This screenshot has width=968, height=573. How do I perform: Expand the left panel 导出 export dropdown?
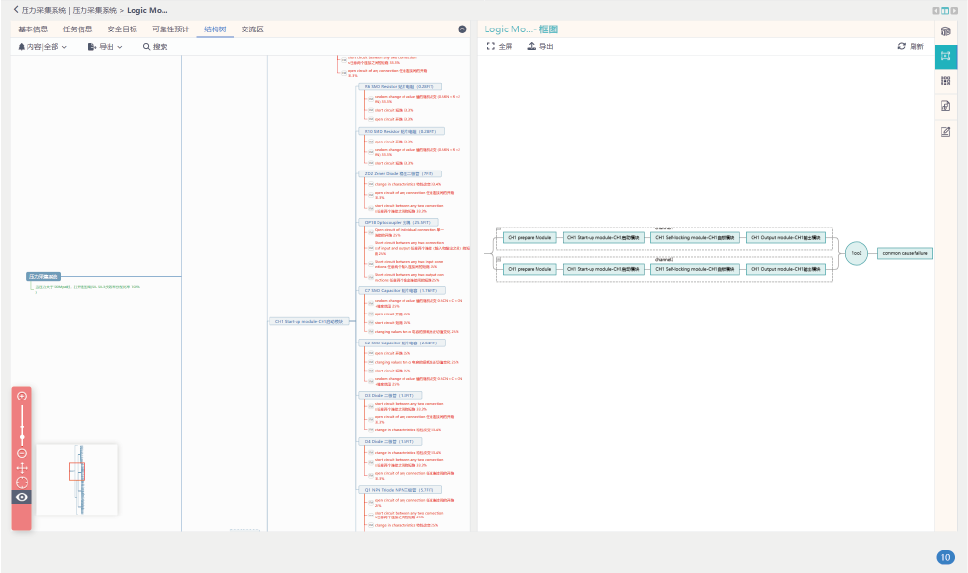(x=105, y=47)
